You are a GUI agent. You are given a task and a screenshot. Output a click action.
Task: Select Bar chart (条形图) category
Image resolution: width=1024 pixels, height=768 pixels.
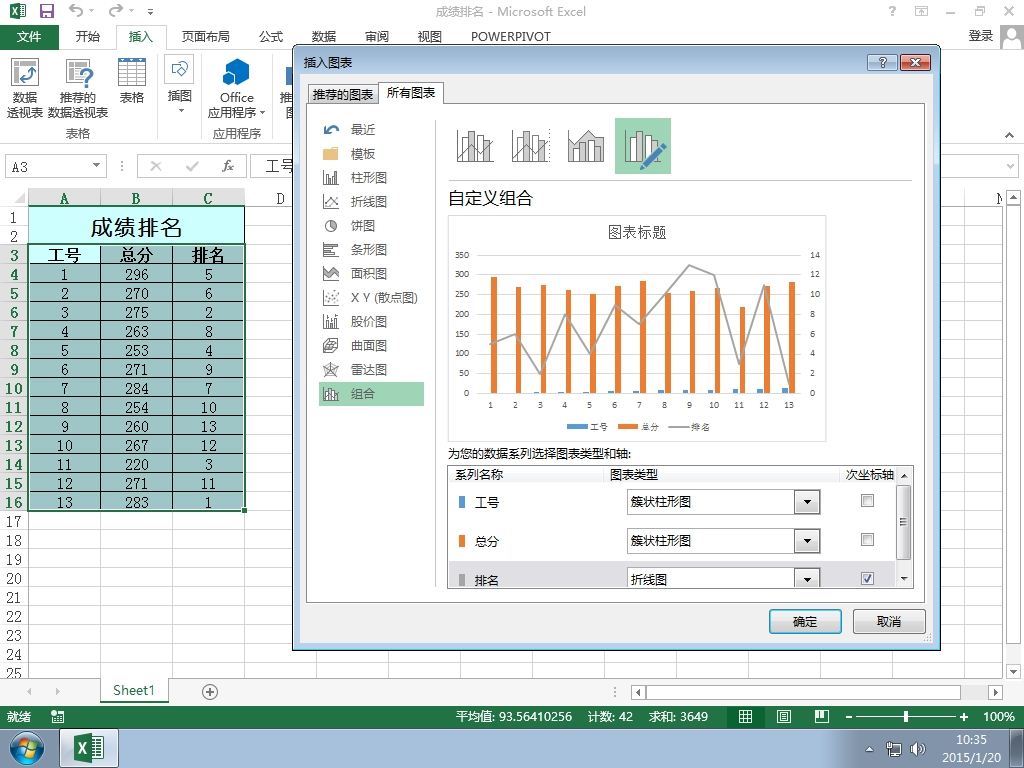click(371, 249)
